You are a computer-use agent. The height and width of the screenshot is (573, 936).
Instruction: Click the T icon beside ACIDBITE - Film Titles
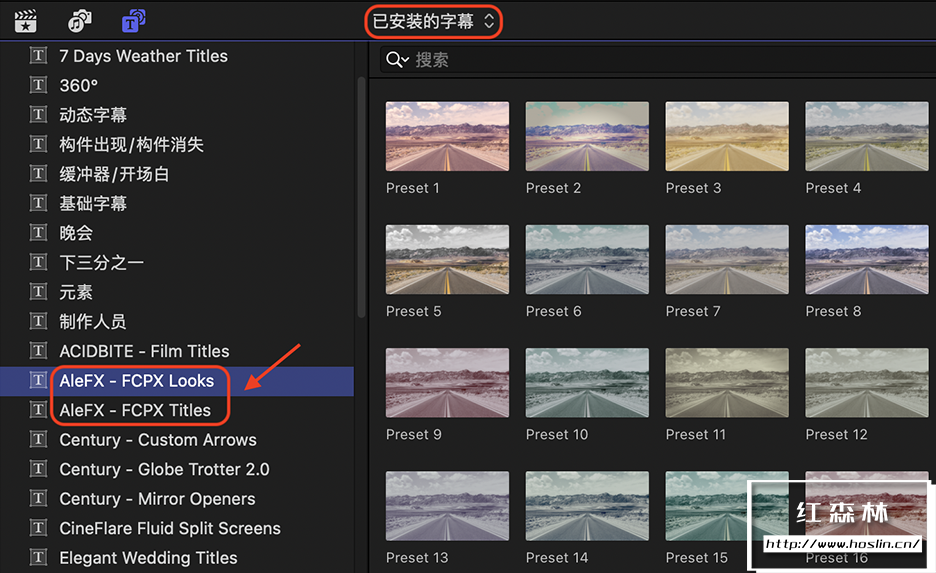[39, 351]
